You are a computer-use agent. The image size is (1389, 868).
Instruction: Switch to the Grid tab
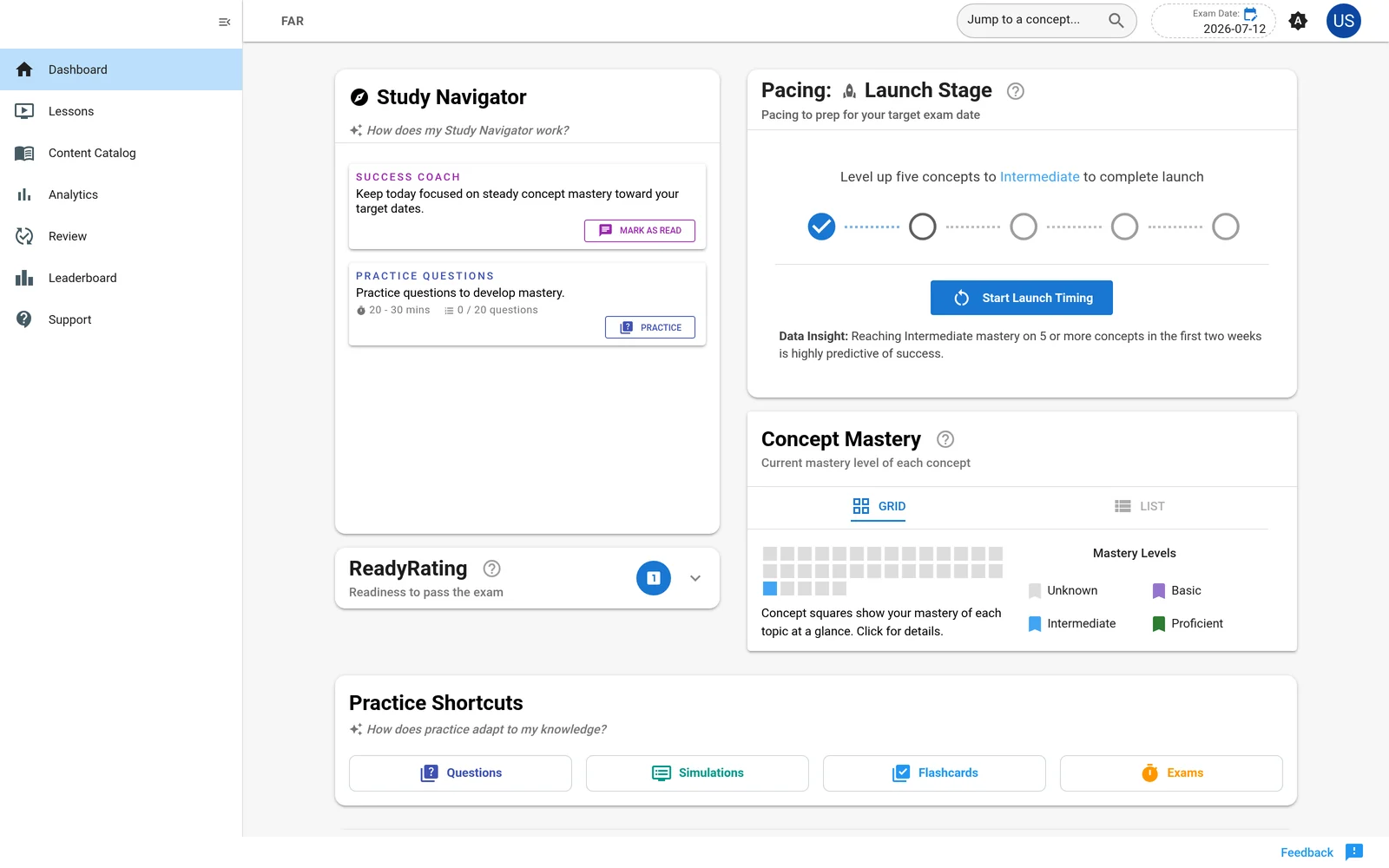pyautogui.click(x=879, y=506)
